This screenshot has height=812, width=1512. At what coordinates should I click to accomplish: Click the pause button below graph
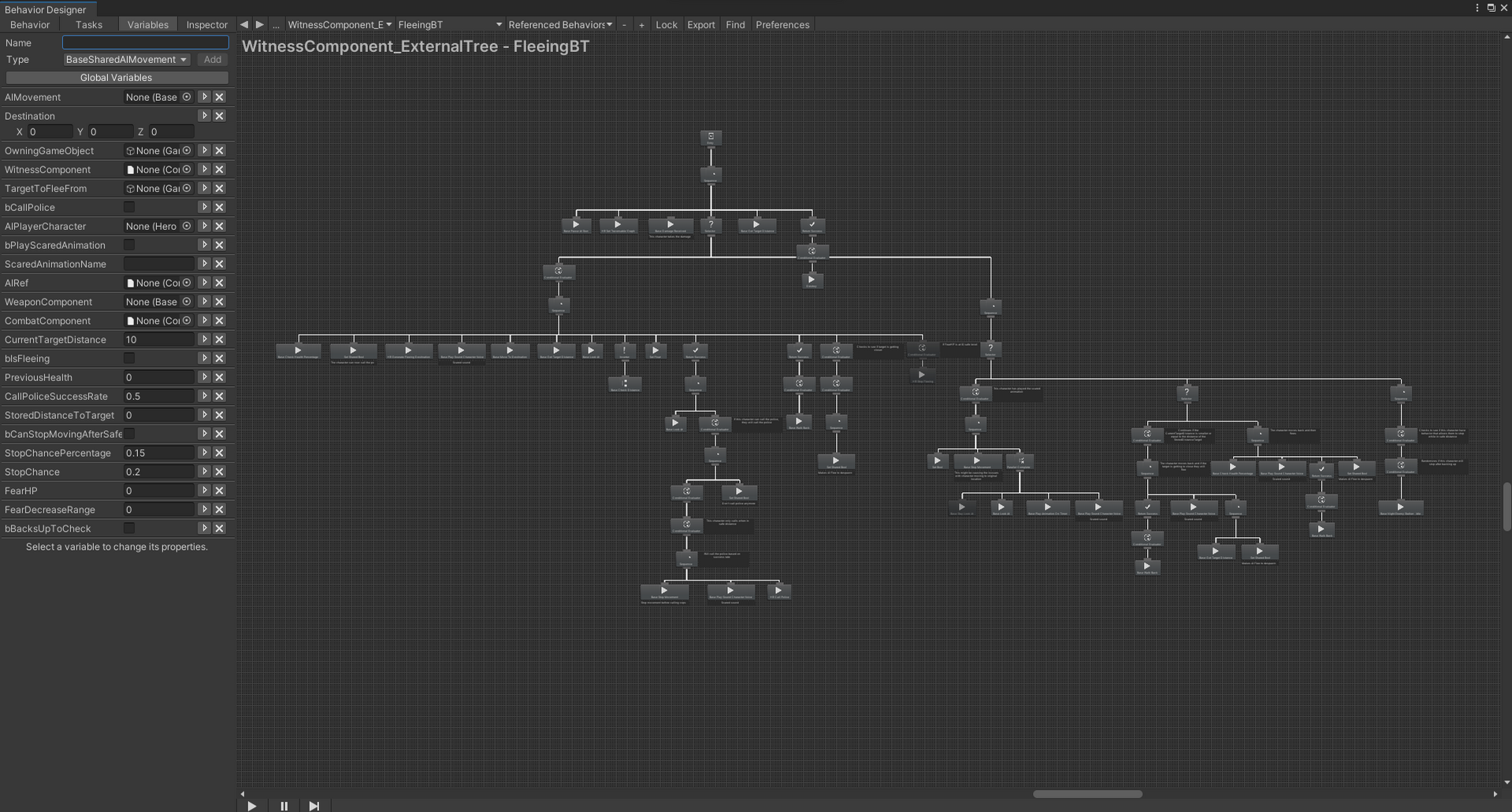tap(284, 806)
